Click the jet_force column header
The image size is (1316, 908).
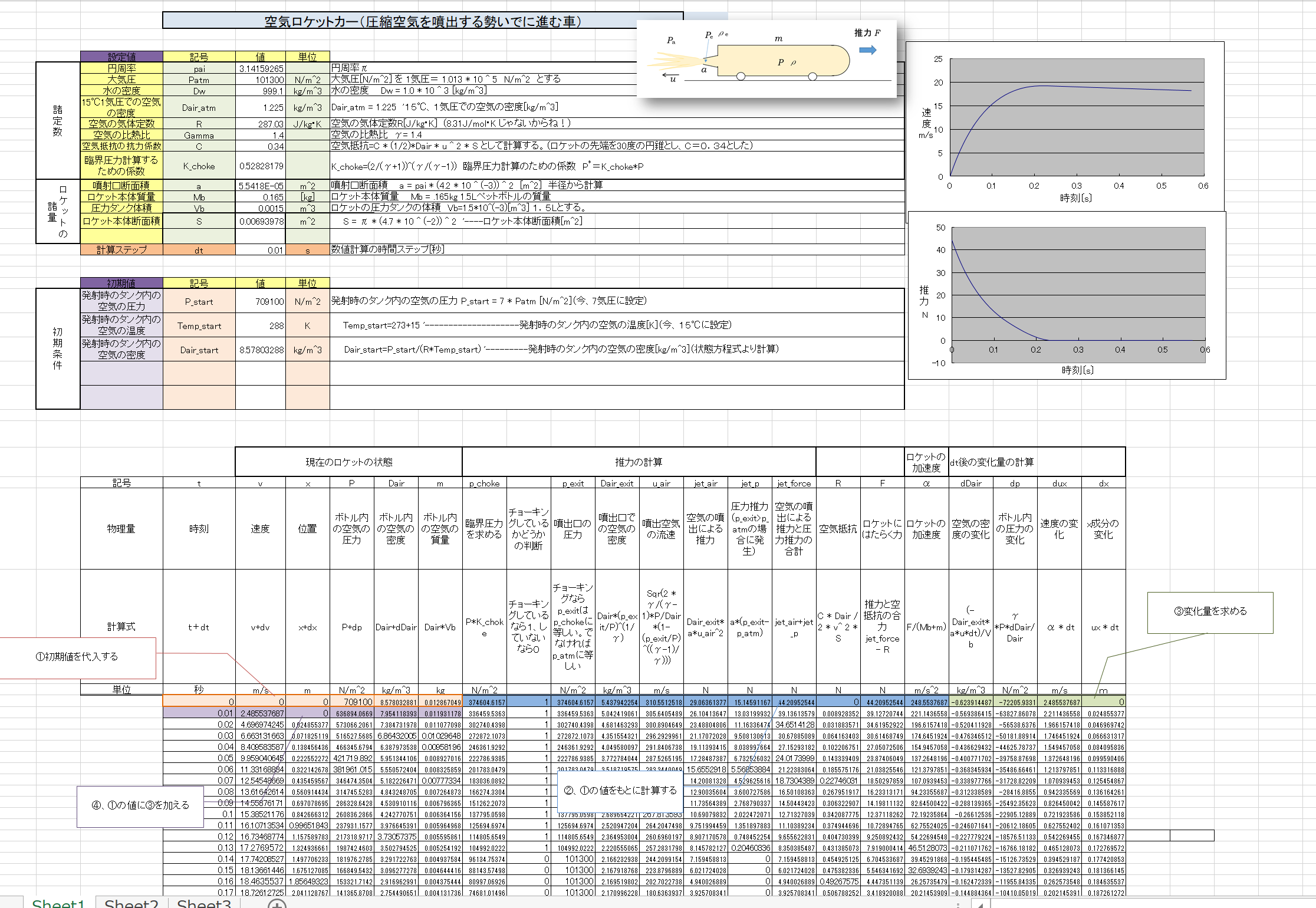coord(794,483)
